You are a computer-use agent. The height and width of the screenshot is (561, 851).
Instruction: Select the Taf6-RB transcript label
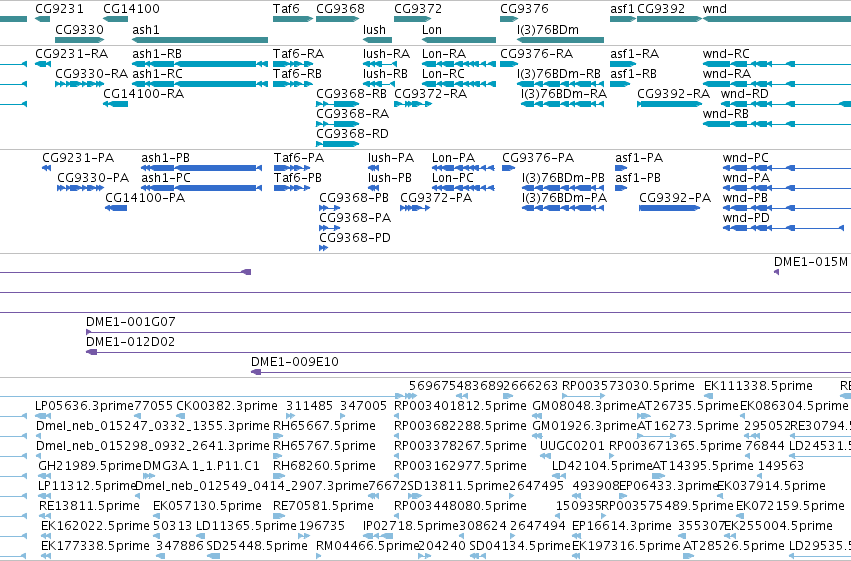[x=297, y=73]
